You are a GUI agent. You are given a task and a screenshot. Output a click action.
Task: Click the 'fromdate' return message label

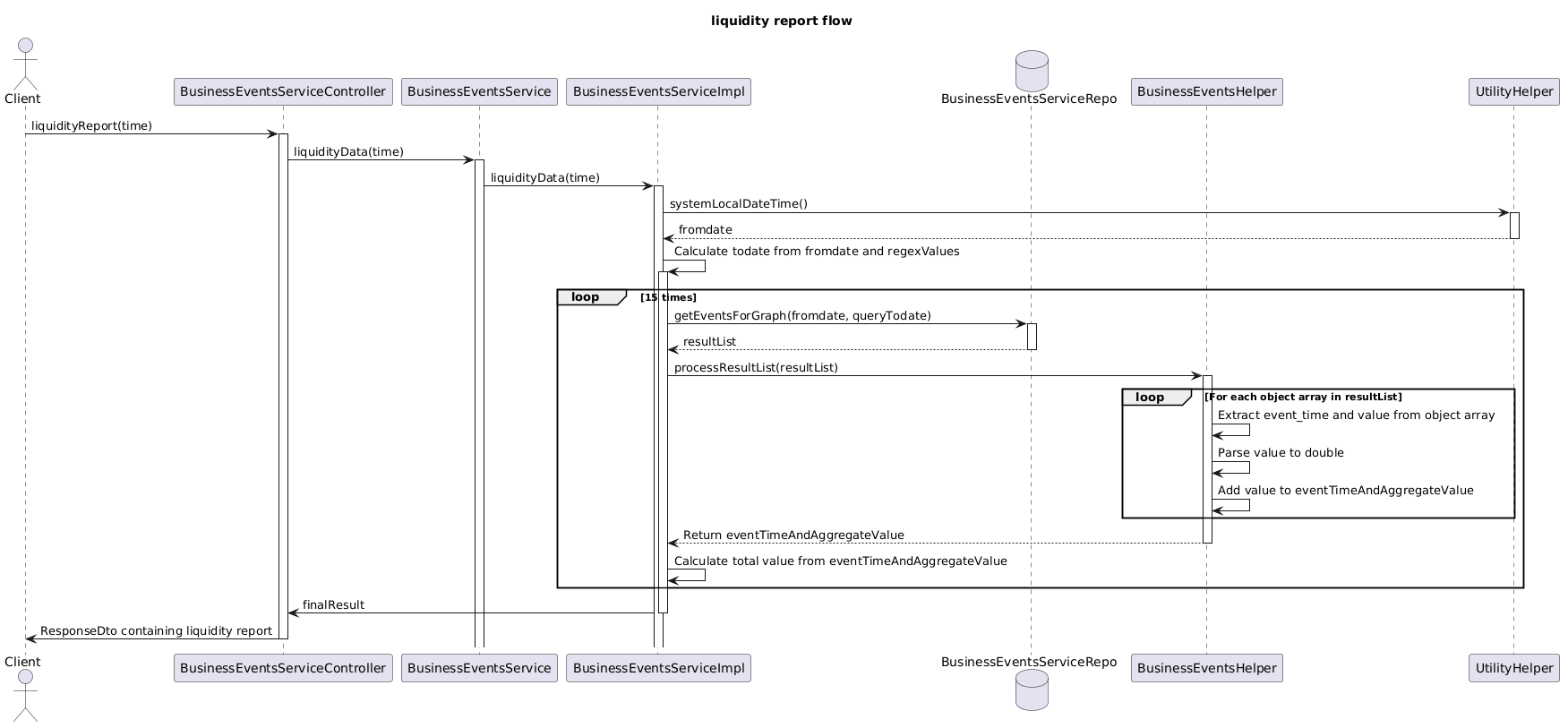coord(706,230)
